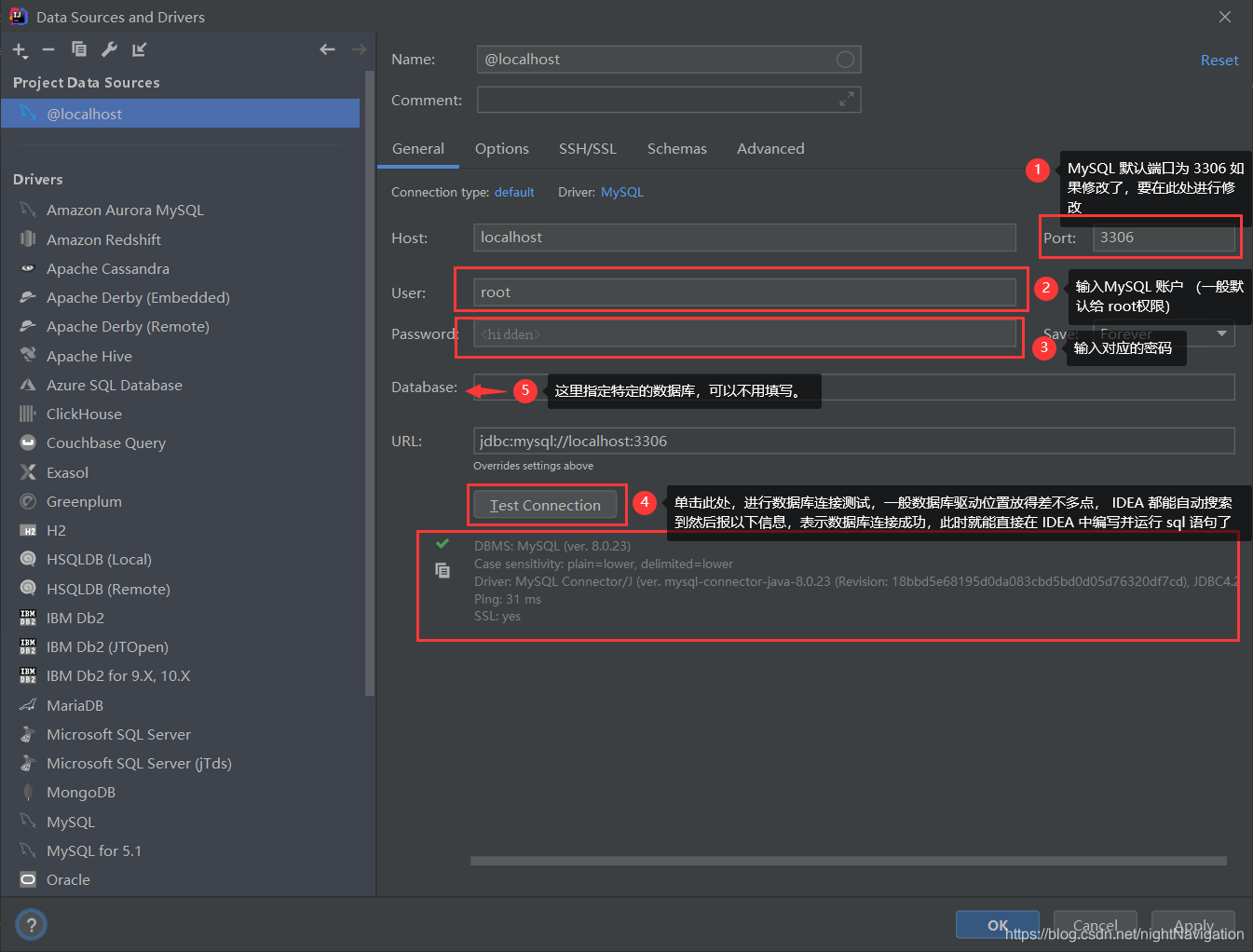Select H2 driver

click(x=56, y=530)
